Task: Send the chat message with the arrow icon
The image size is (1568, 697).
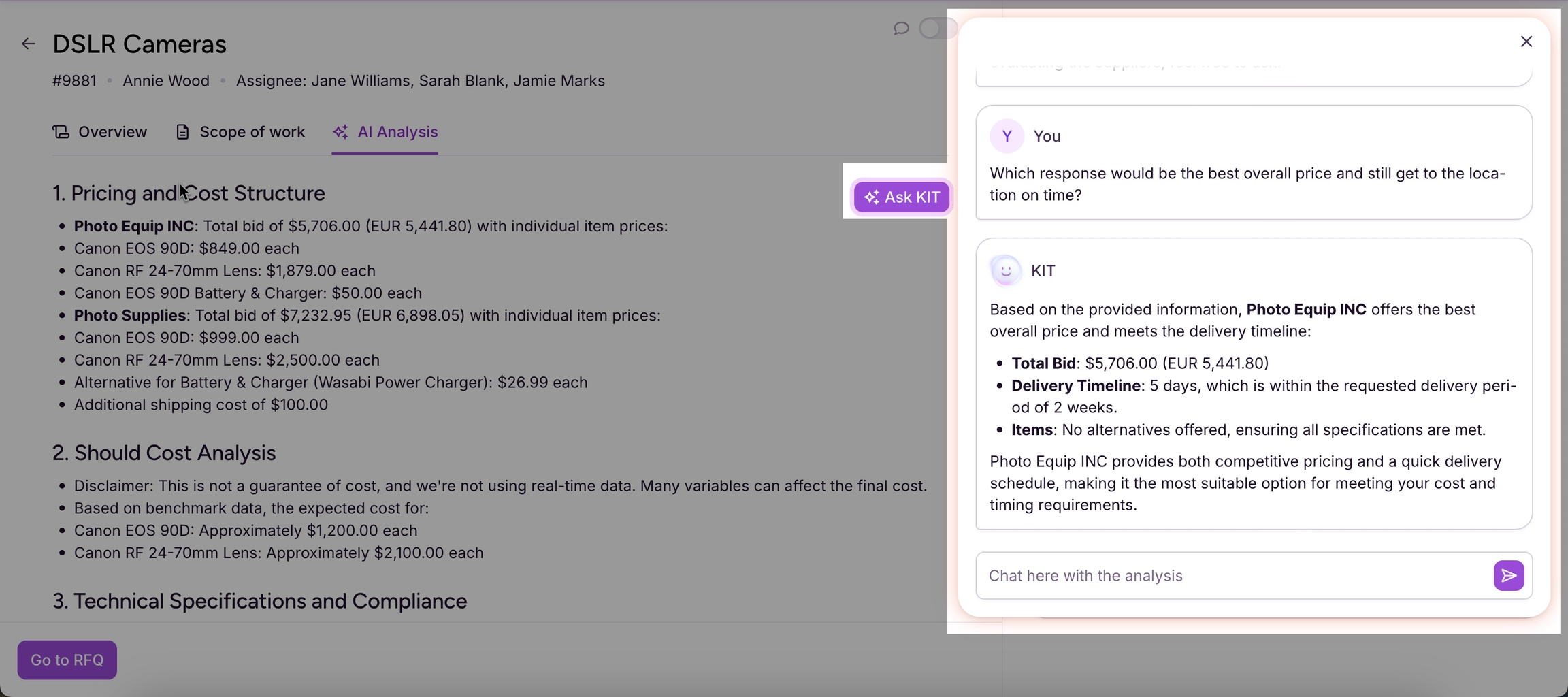Action: (1508, 576)
